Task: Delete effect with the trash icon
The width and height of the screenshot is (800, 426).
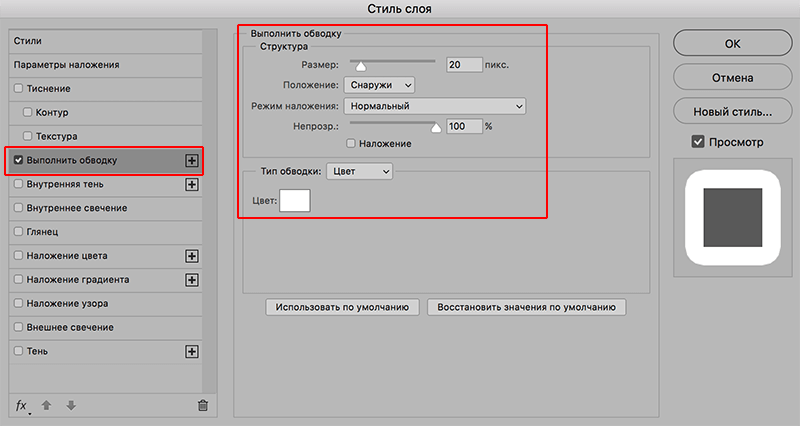Action: pos(203,405)
